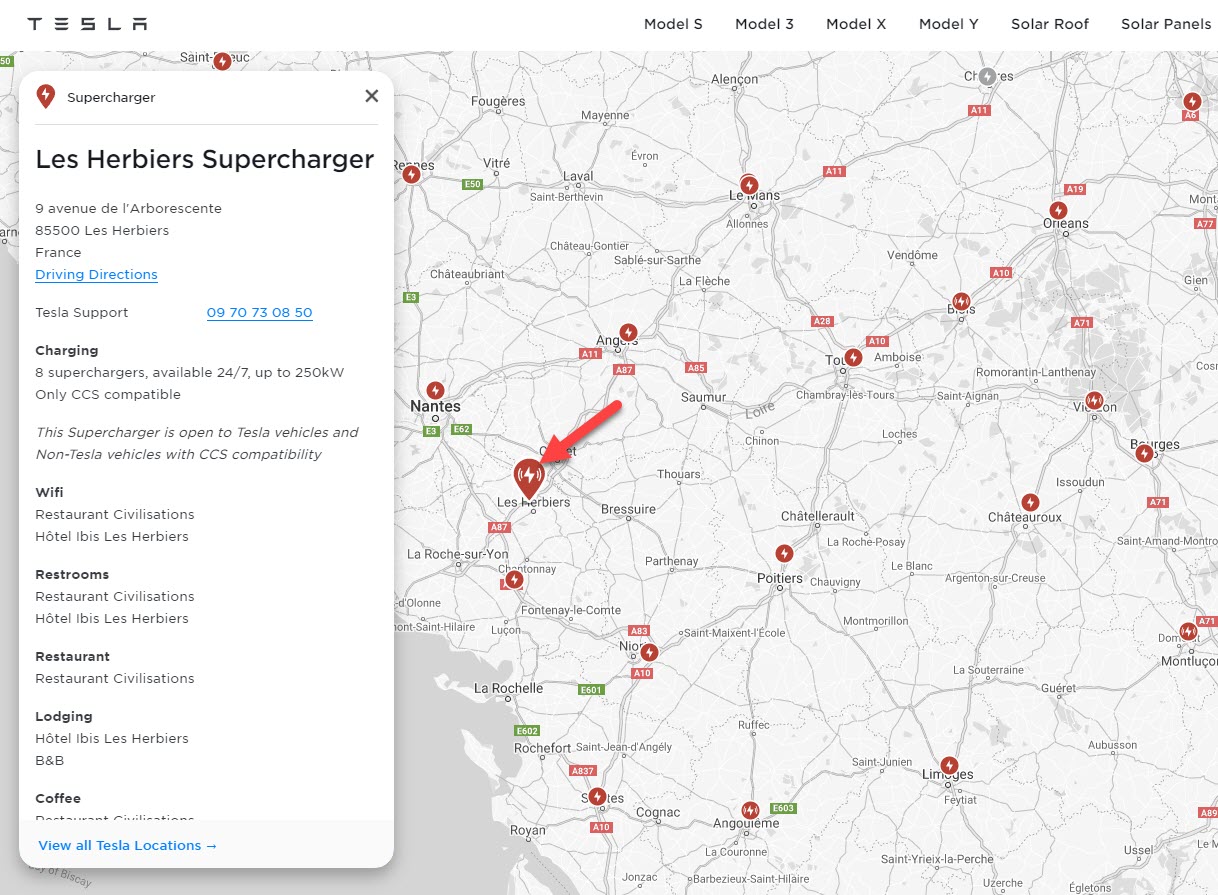This screenshot has width=1218, height=895.
Task: Open the Driving Directions link
Action: tap(96, 274)
